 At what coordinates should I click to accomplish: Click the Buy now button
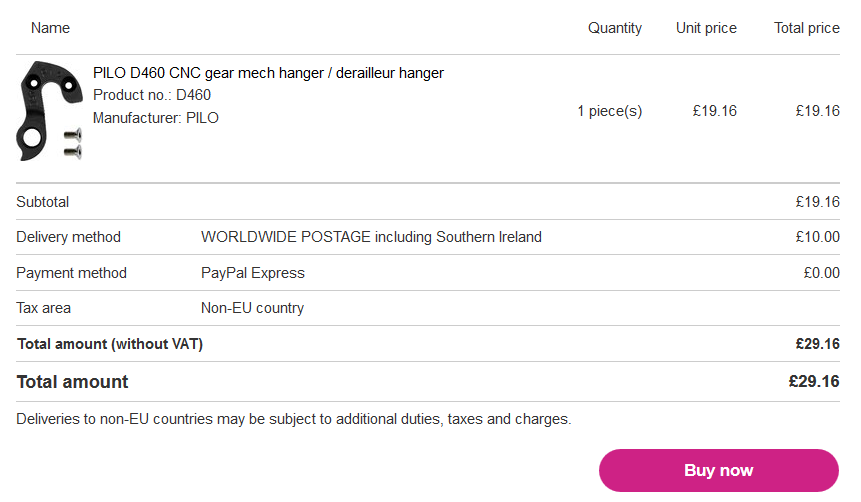tap(718, 470)
